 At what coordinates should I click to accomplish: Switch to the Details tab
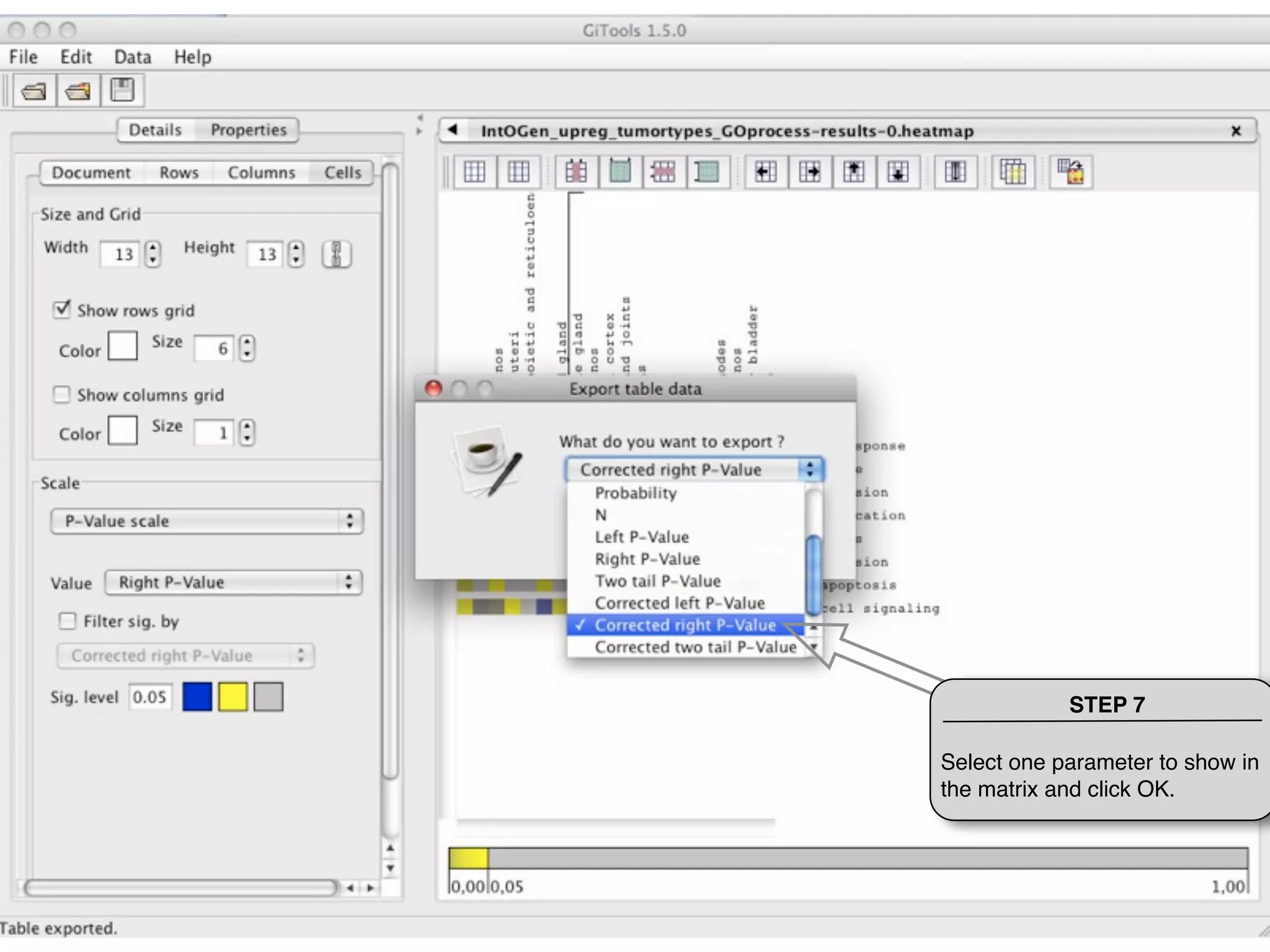155,130
